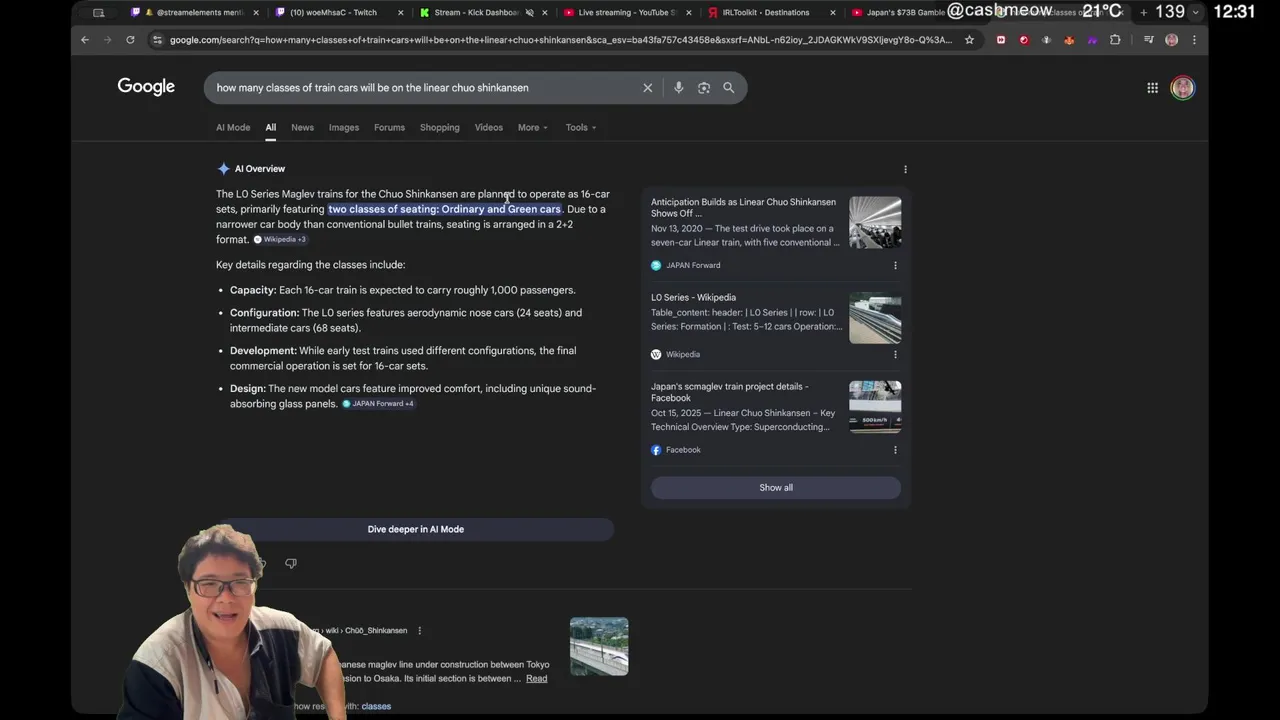1280x720 pixels.
Task: Click Dive deeper in AI Mode
Action: click(416, 529)
